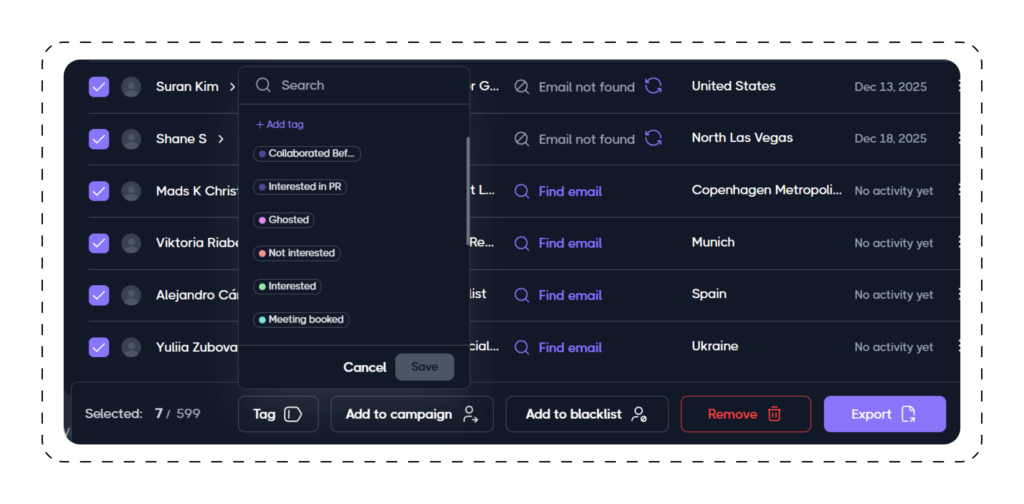Image resolution: width=1024 pixels, height=504 pixels.
Task: Click Find email link for Spain row
Action: click(x=570, y=295)
